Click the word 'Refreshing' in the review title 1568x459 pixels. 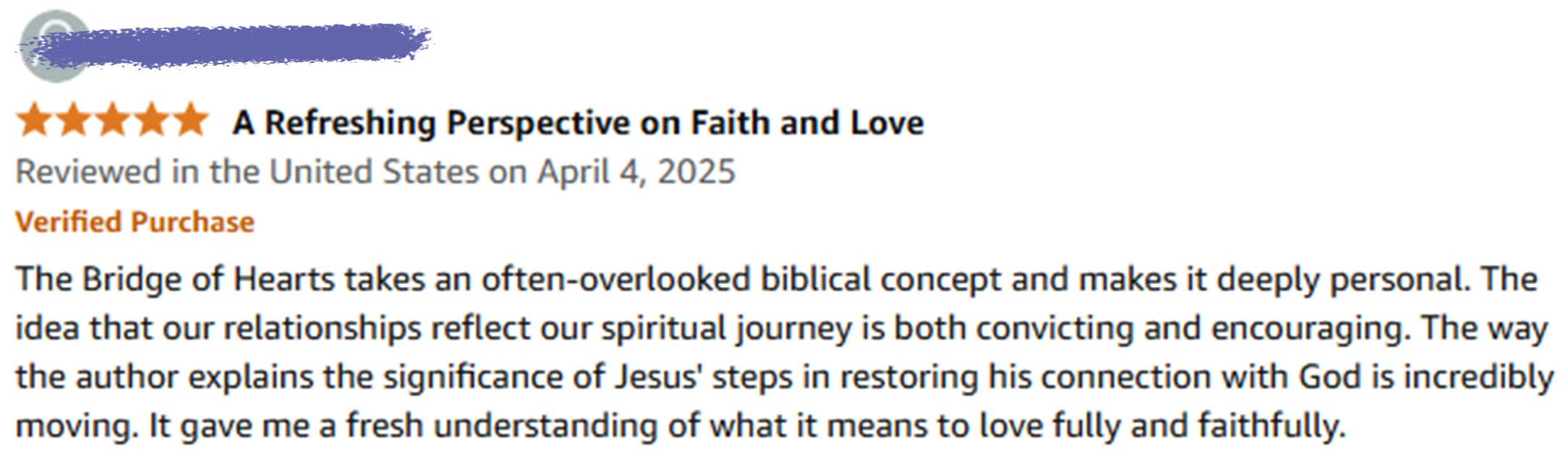350,123
